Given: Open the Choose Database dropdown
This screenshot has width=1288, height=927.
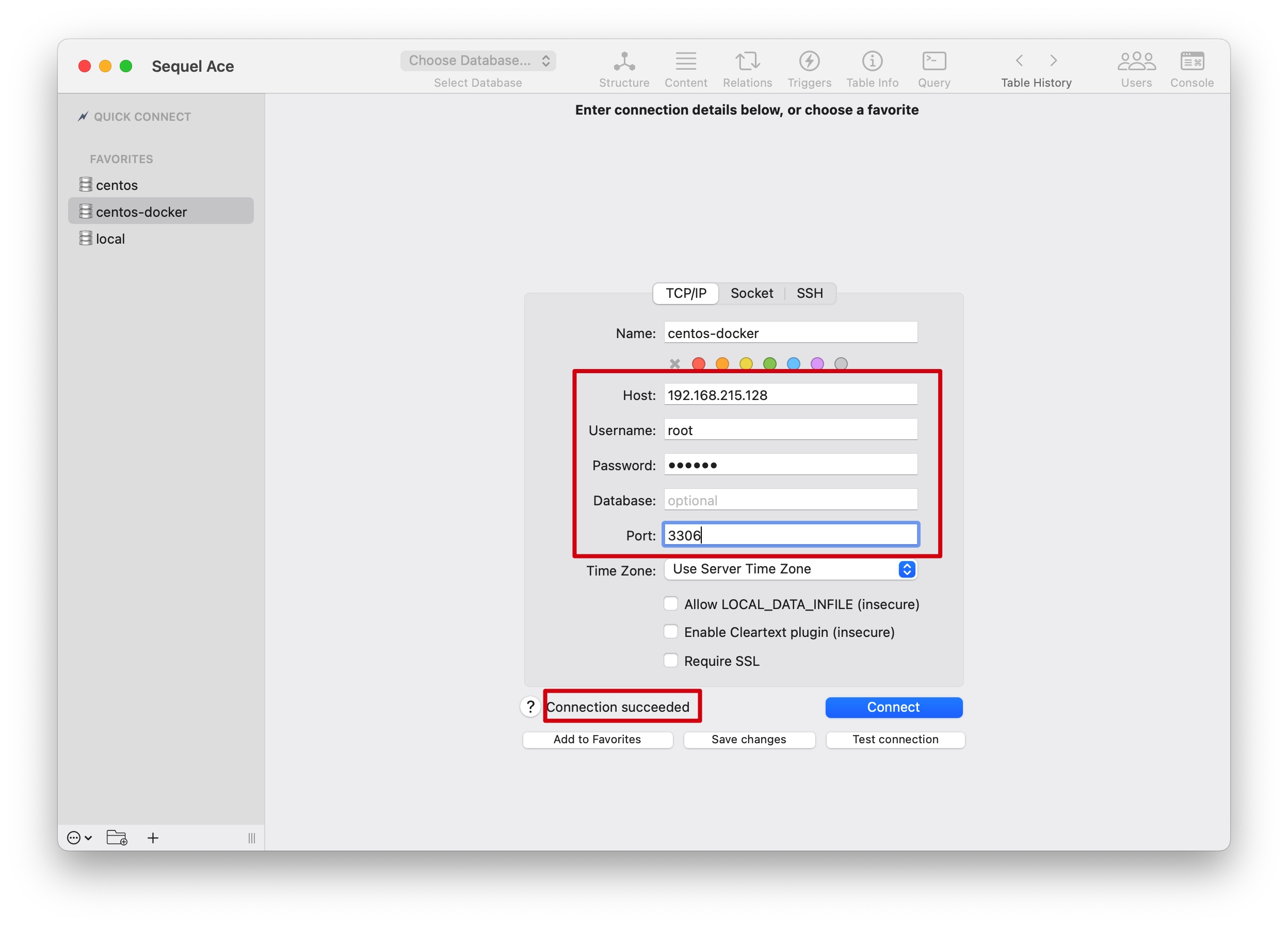Looking at the screenshot, I should point(478,60).
